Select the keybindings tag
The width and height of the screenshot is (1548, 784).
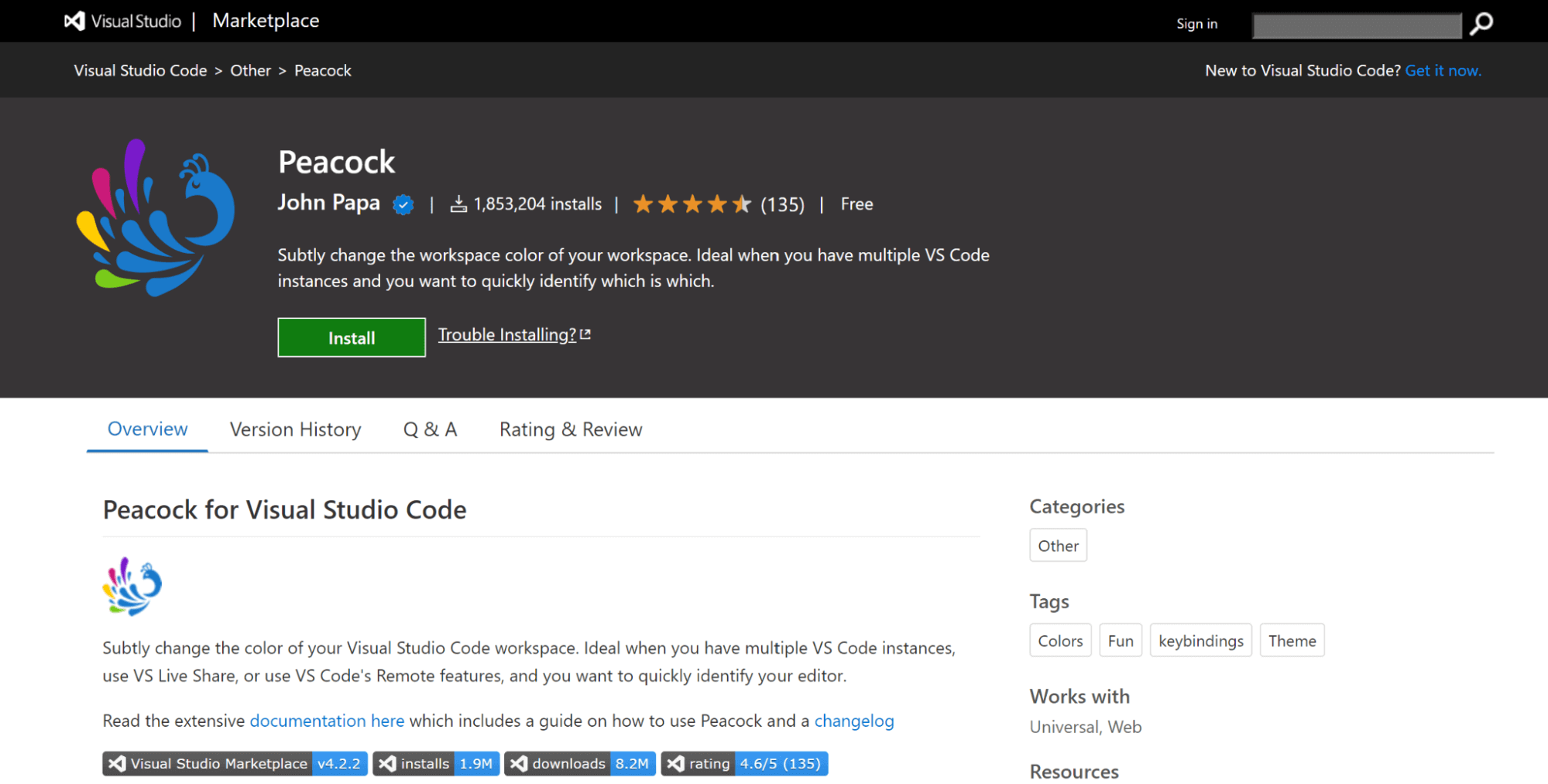(1200, 641)
